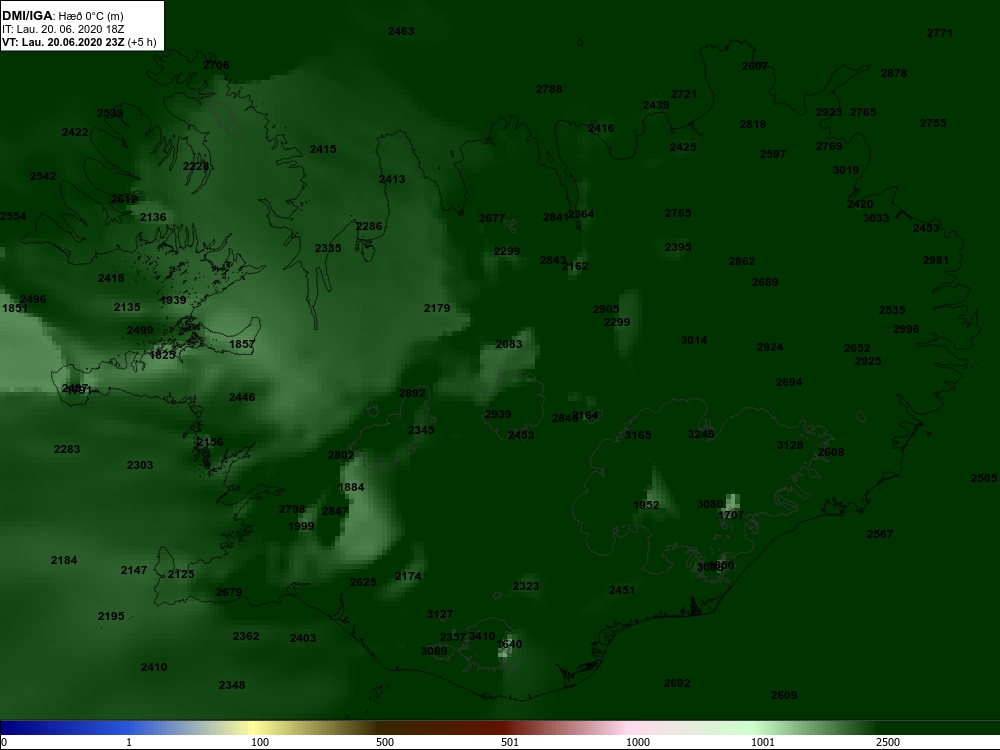Click the map value 2755
1000x750 pixels.
coord(933,123)
